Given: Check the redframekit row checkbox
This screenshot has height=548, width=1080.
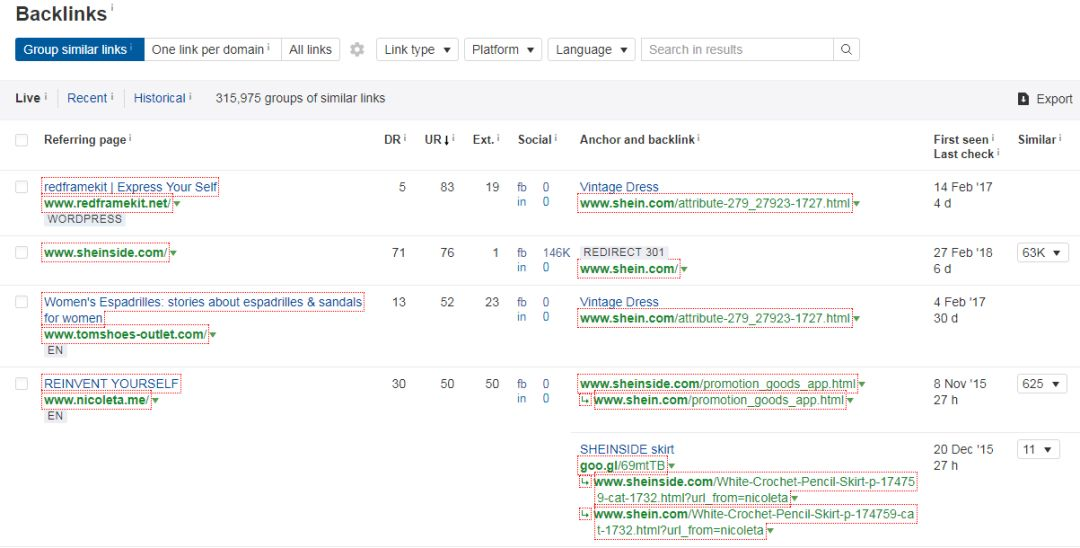Looking at the screenshot, I should coord(22,187).
